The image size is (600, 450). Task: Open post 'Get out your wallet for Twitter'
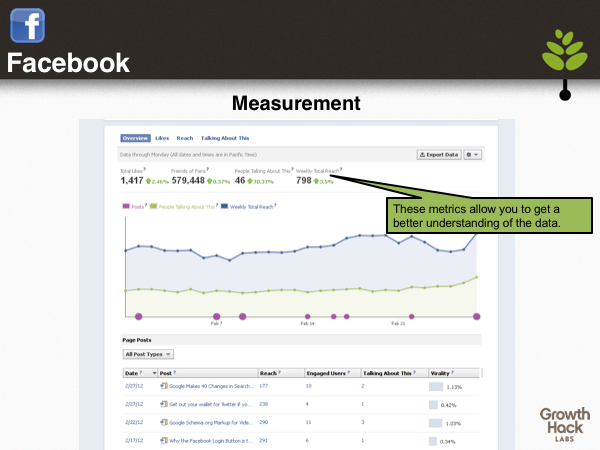click(x=210, y=404)
